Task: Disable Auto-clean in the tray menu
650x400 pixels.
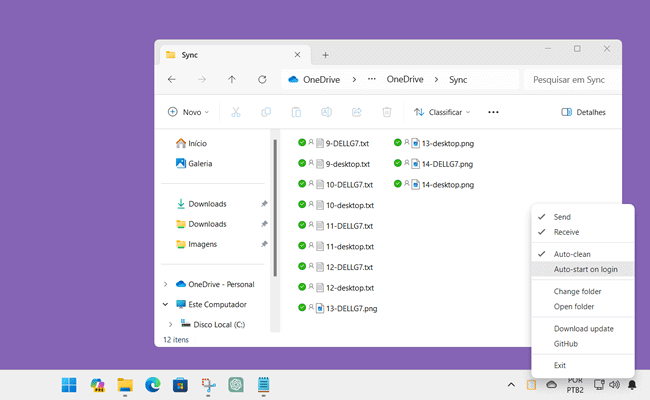Action: [x=572, y=254]
